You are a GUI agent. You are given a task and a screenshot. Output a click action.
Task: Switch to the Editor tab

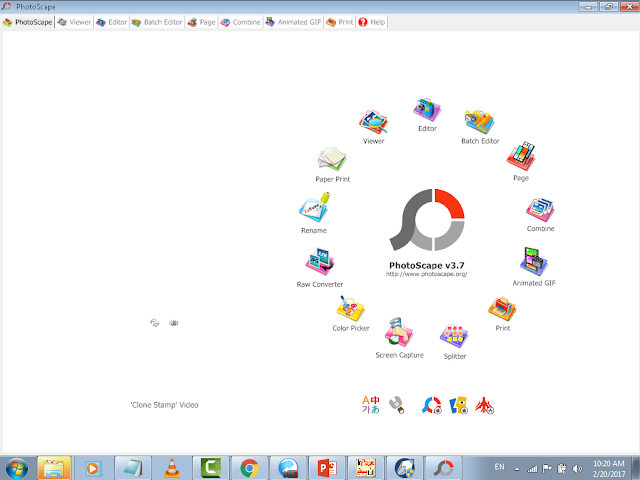[x=111, y=22]
